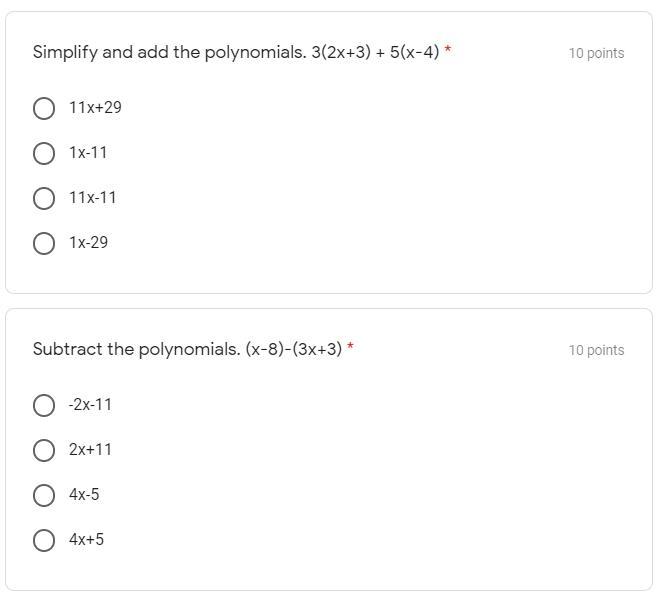Pick the 1x-29 radio circle
This screenshot has height=597, width=665.
(x=44, y=243)
